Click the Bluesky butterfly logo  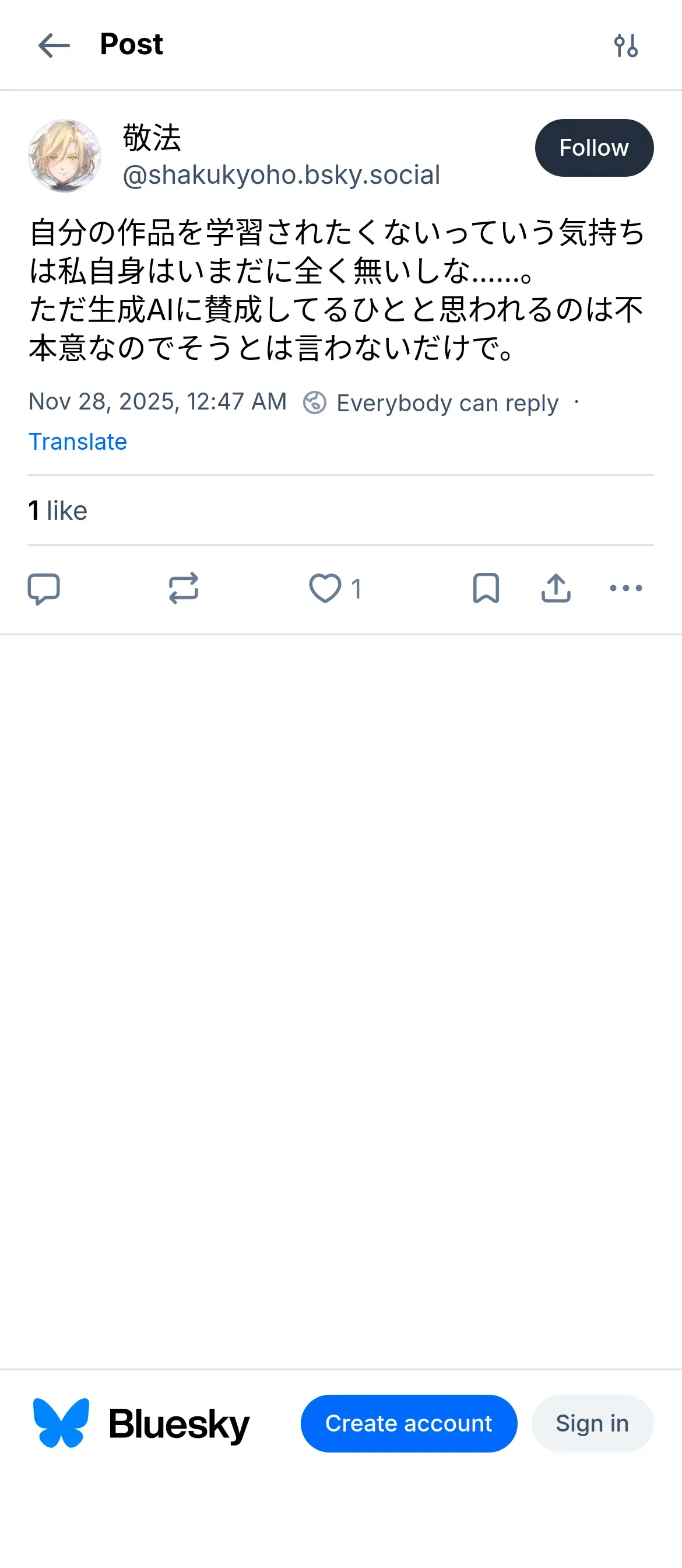click(61, 1423)
